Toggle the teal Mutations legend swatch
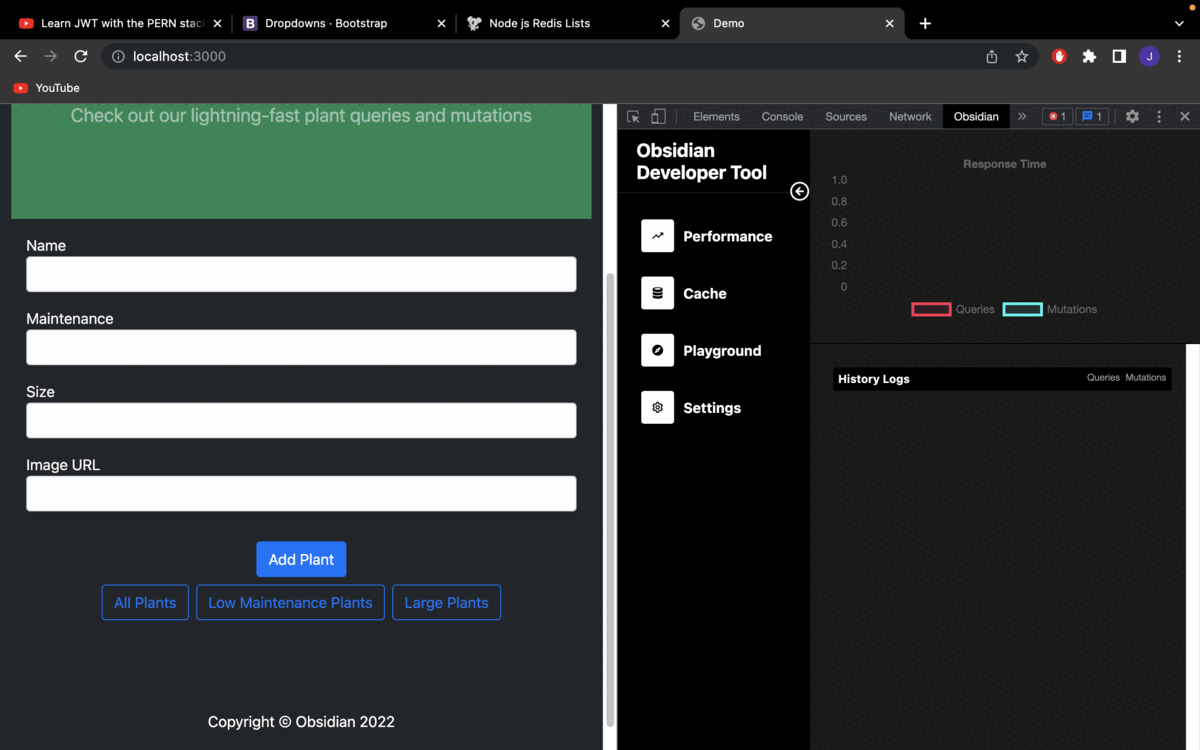The width and height of the screenshot is (1200, 750). tap(1022, 310)
